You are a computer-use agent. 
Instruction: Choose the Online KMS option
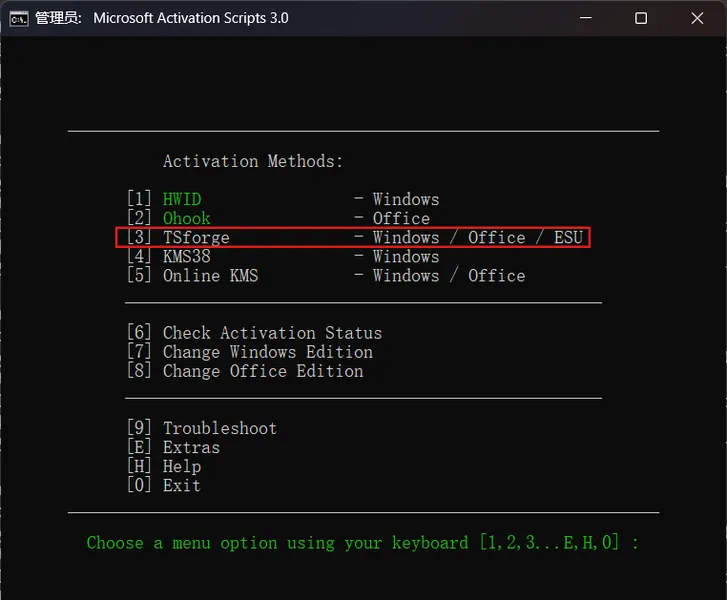tap(210, 275)
